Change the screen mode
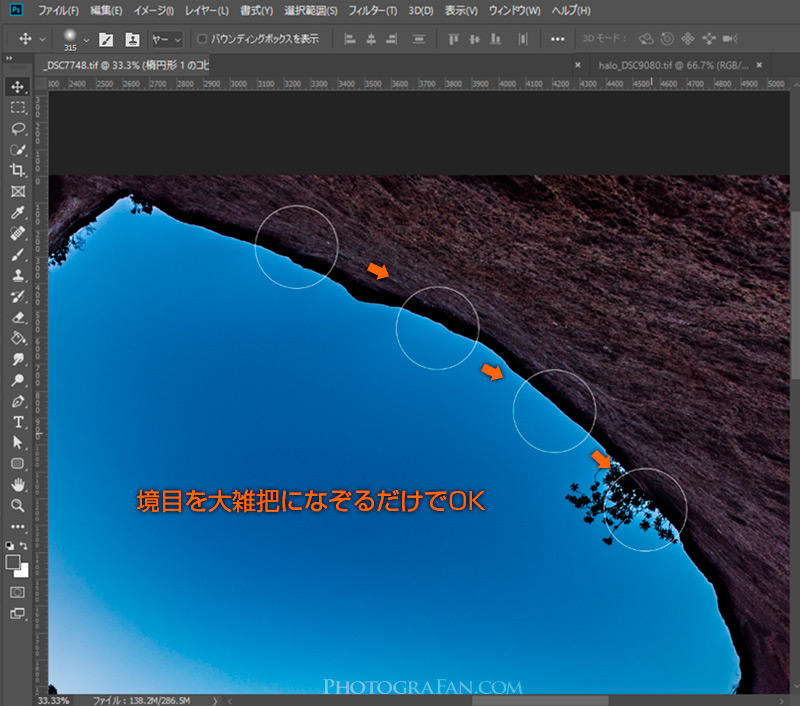The image size is (800, 706). point(17,614)
